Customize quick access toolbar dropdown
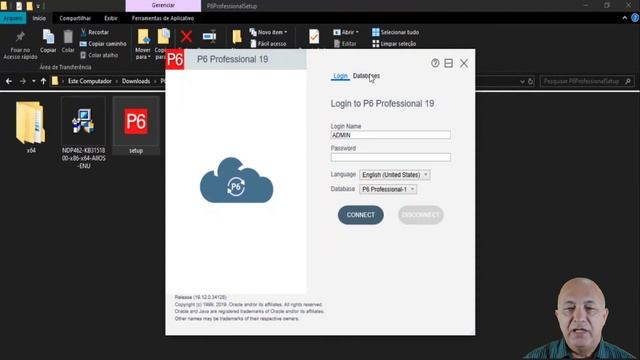640x360 pixels. click(38, 6)
